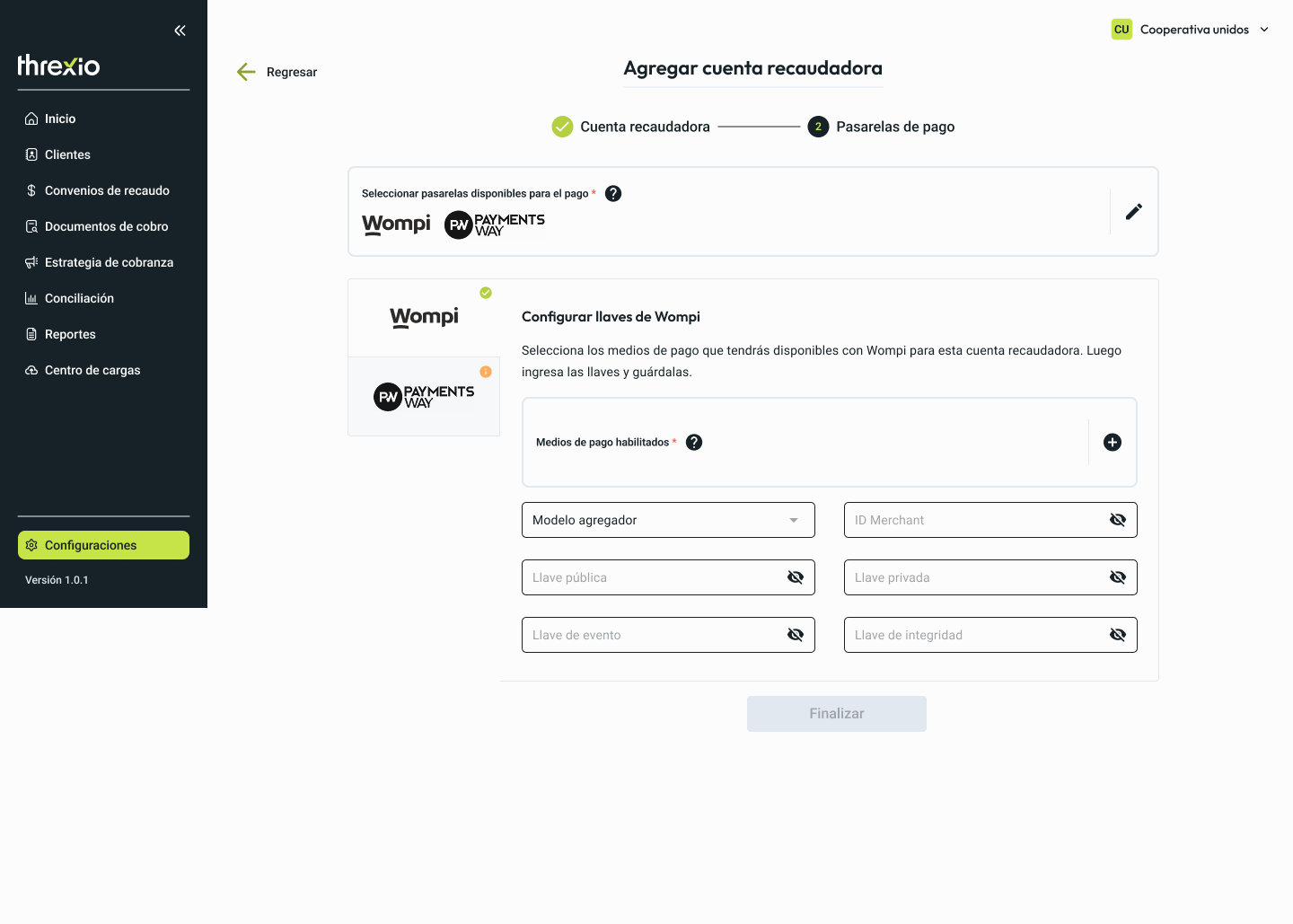The image size is (1293, 924).
Task: Click the Payments Way logo in gateway selector
Action: click(x=495, y=224)
